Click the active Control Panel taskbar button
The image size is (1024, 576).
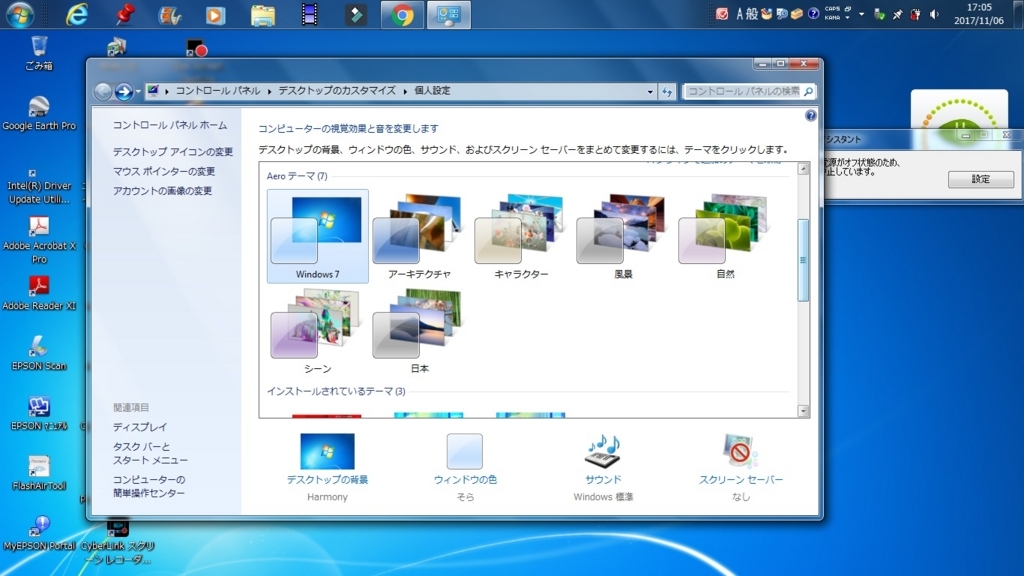(x=449, y=15)
